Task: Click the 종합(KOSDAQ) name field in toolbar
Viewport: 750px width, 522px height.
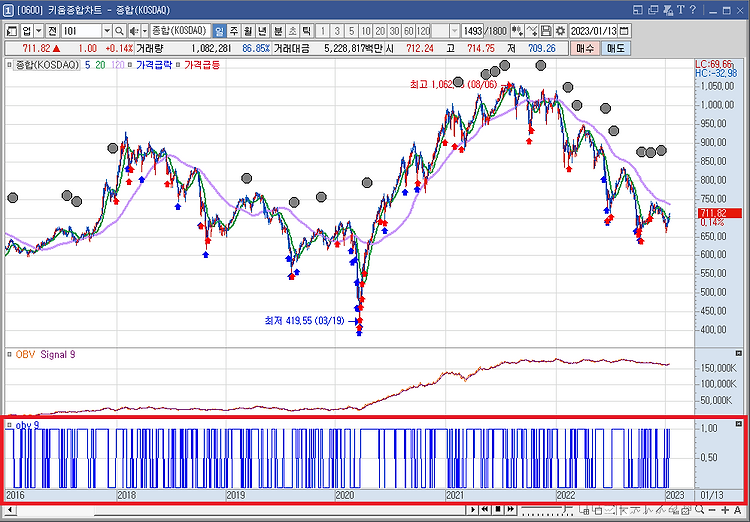Action: pos(179,31)
